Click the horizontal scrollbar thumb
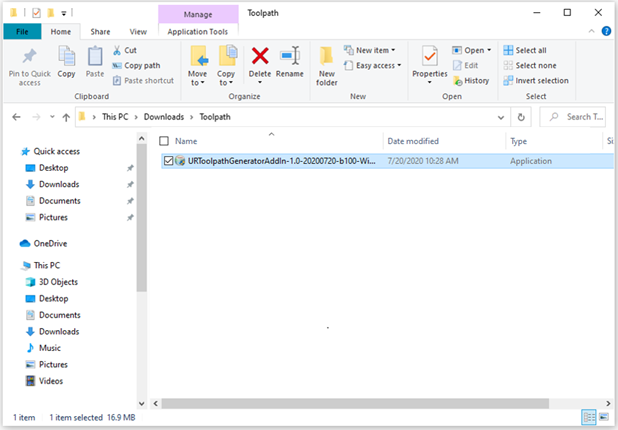The height and width of the screenshot is (430, 618). tap(355, 403)
